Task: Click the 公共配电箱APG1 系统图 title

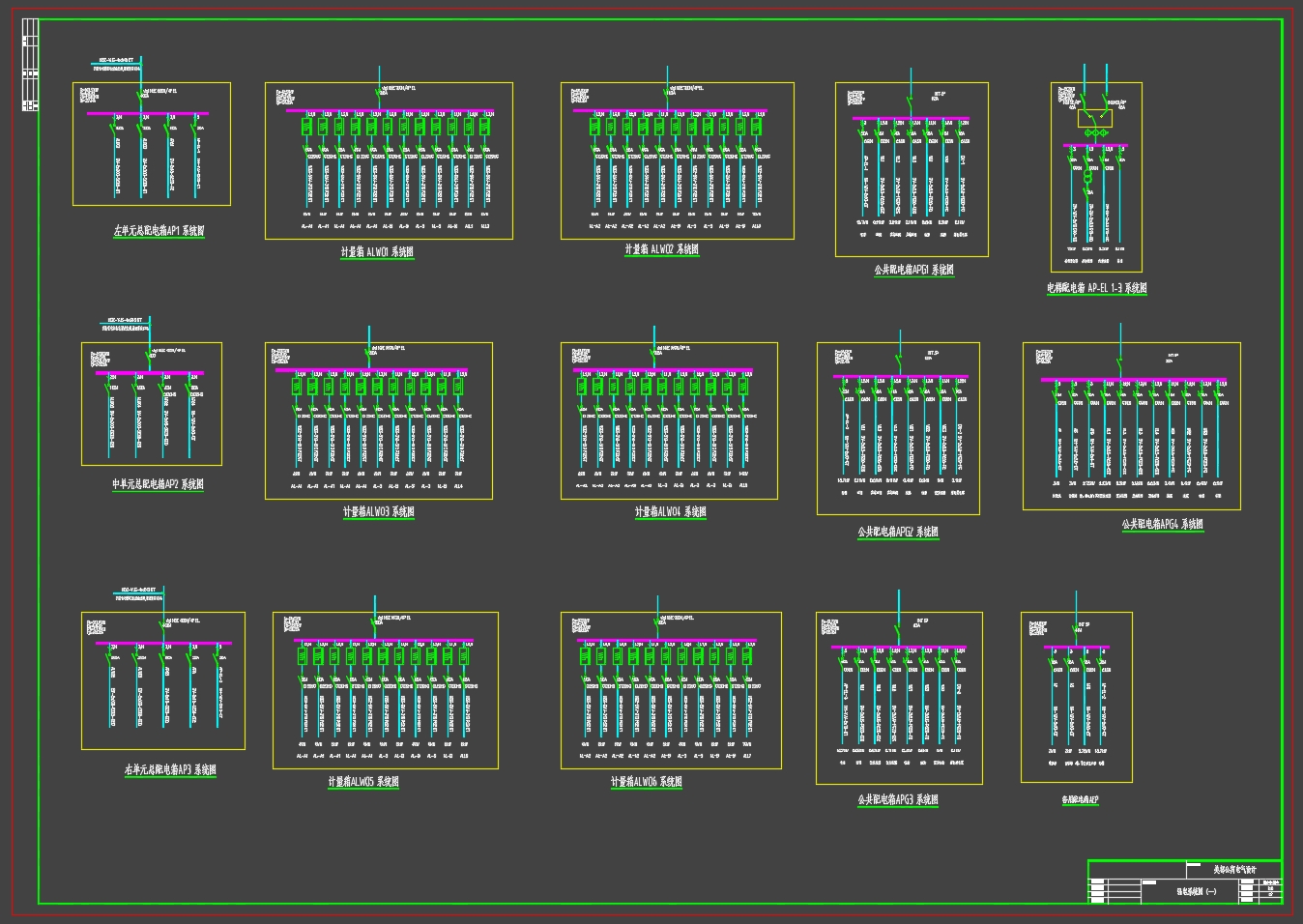Action: click(914, 270)
